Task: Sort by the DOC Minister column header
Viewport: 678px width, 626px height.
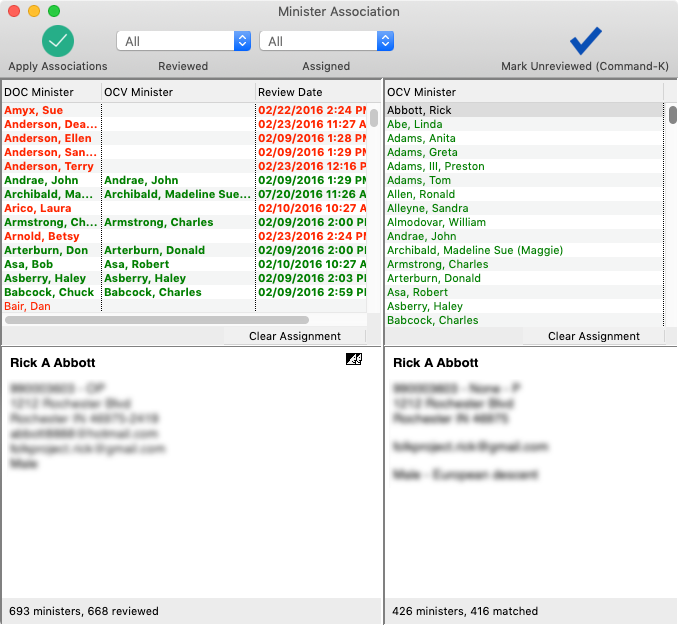Action: [50, 92]
